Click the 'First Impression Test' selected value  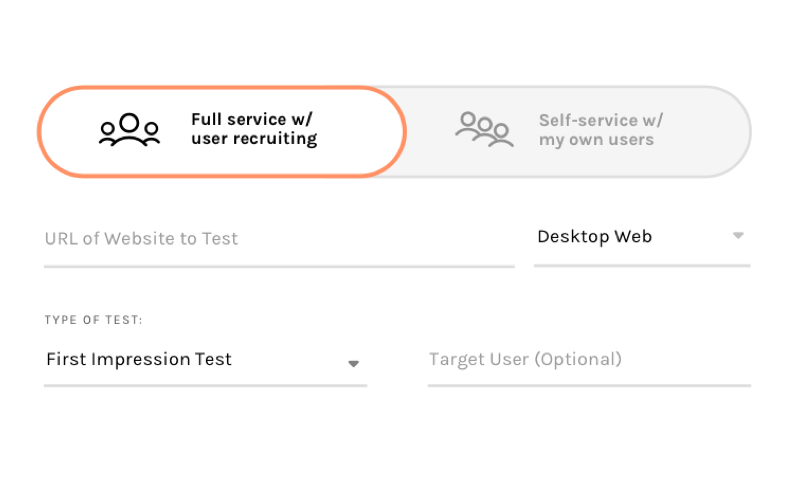pos(139,359)
